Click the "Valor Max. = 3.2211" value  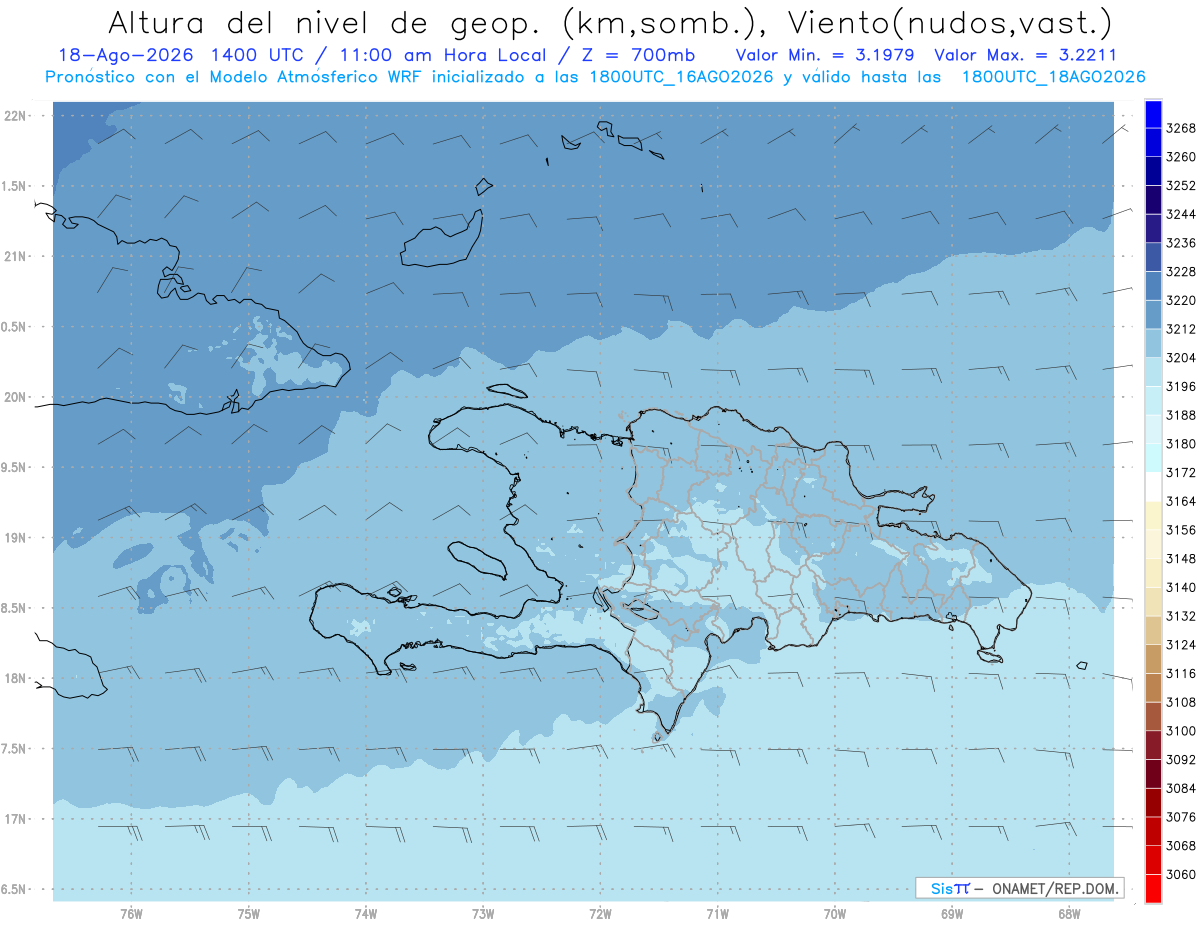[x=1025, y=55]
